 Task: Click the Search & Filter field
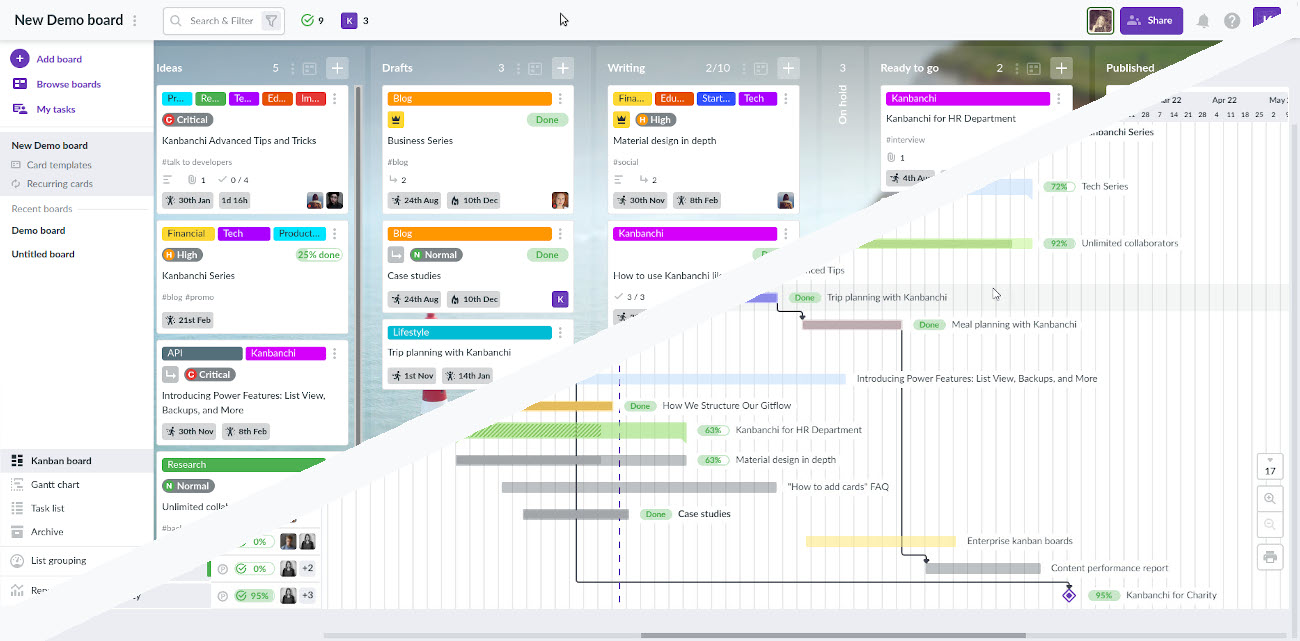tap(224, 20)
